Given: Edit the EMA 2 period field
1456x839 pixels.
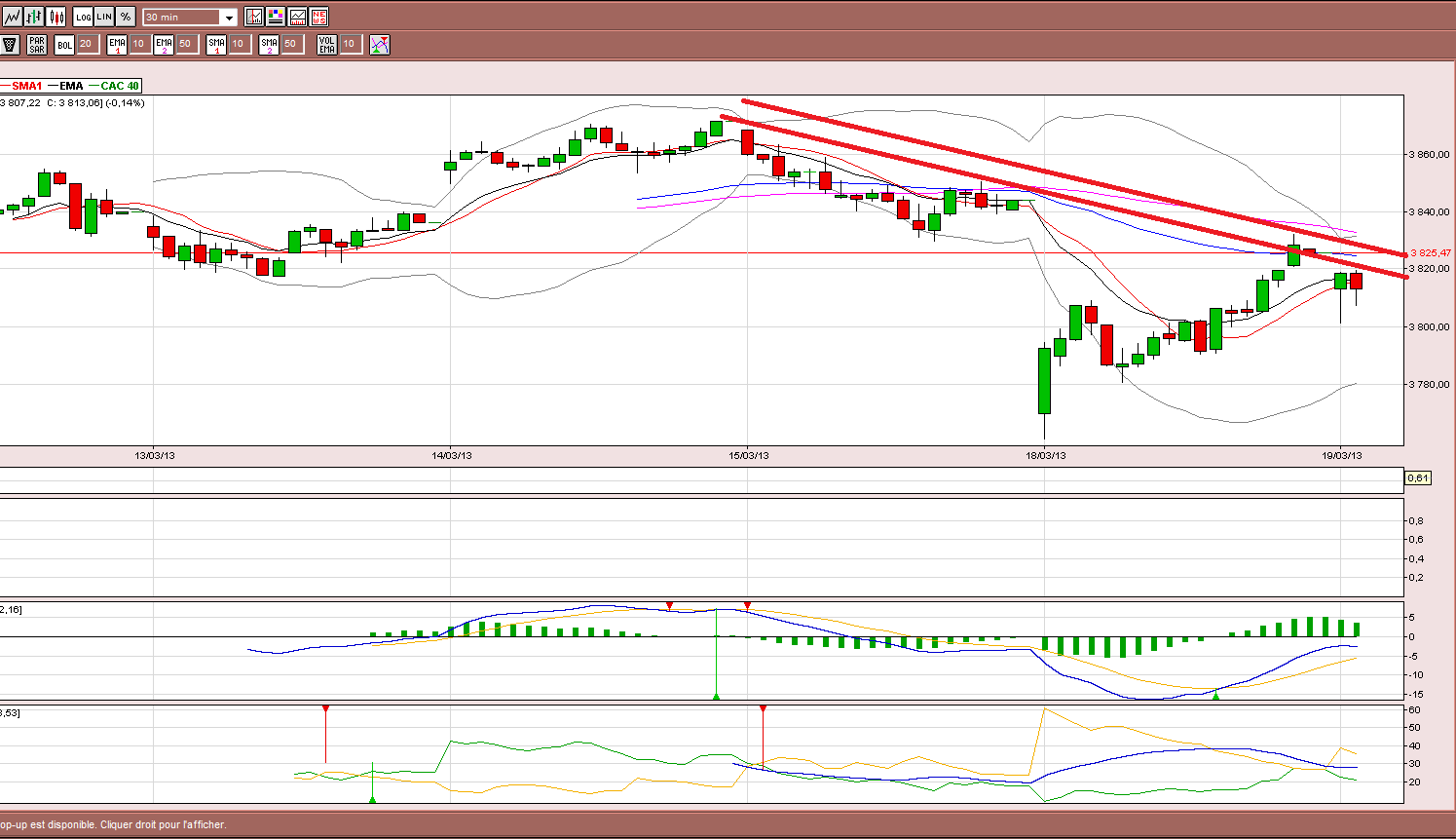Looking at the screenshot, I should (x=186, y=45).
